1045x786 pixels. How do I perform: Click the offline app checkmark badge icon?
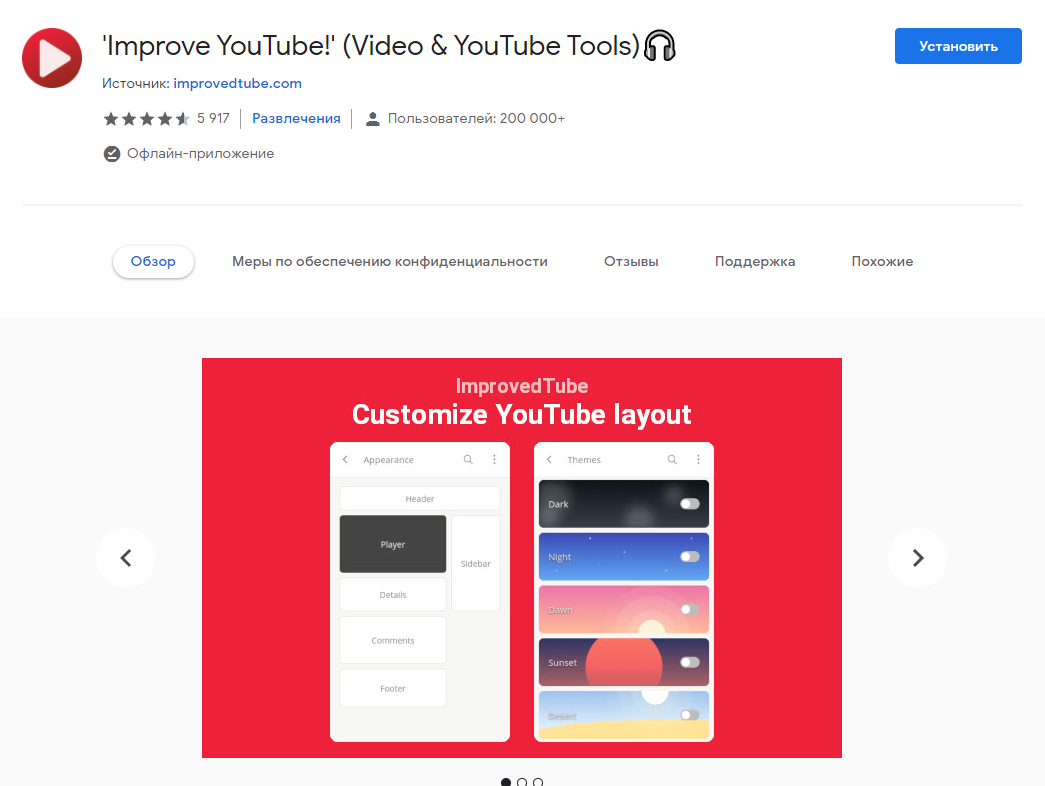coord(111,154)
